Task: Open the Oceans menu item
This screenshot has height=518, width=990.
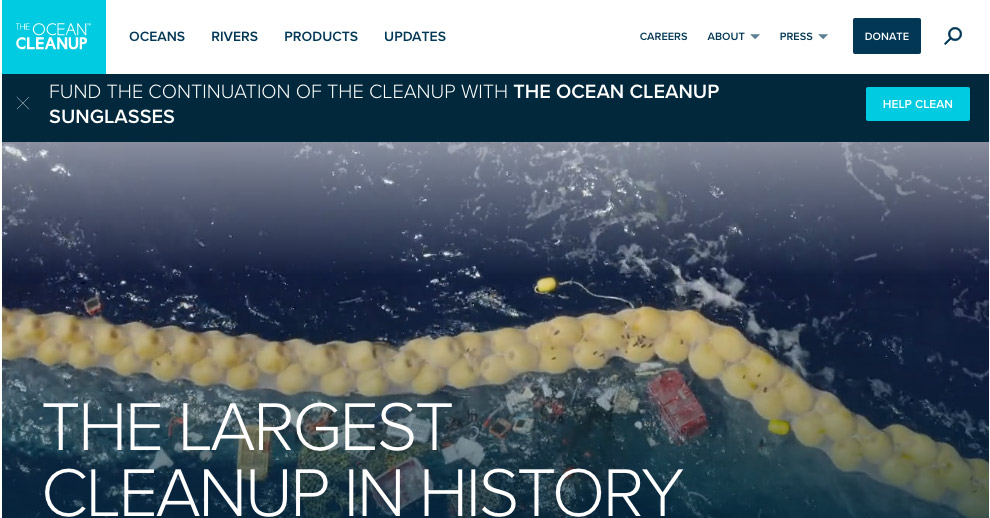Action: (x=157, y=37)
